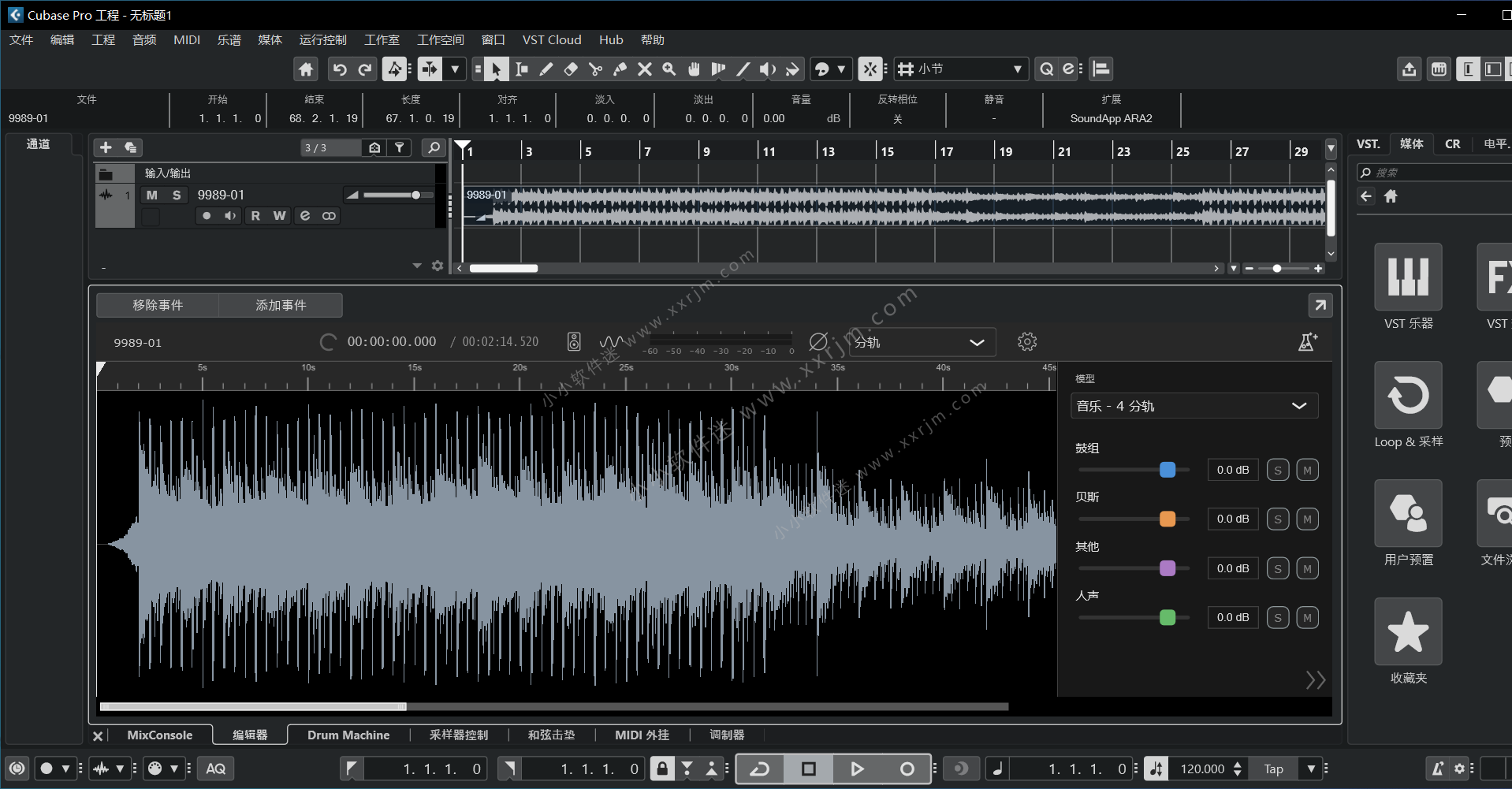Start playback with the Play button
This screenshot has width=1512, height=789.
pyautogui.click(x=857, y=769)
